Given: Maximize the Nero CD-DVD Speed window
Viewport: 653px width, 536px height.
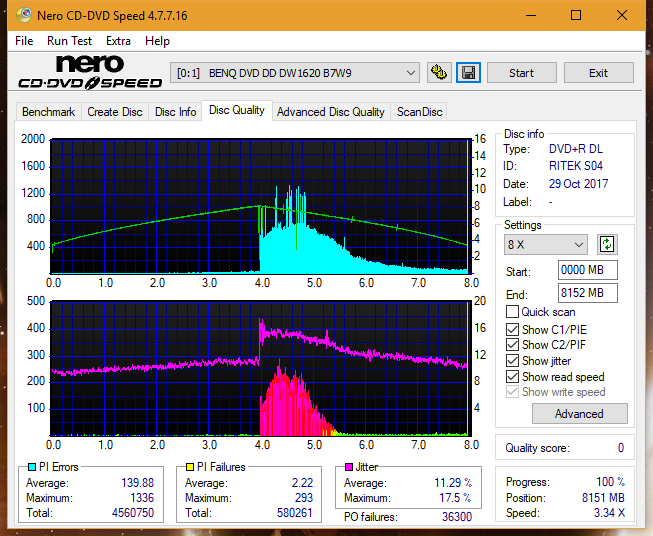Looking at the screenshot, I should (x=576, y=15).
